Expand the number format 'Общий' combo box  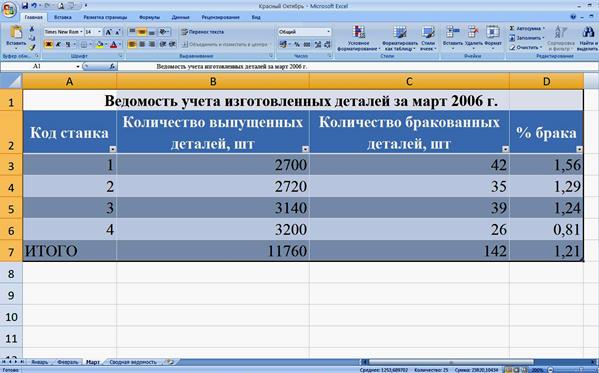pyautogui.click(x=329, y=32)
